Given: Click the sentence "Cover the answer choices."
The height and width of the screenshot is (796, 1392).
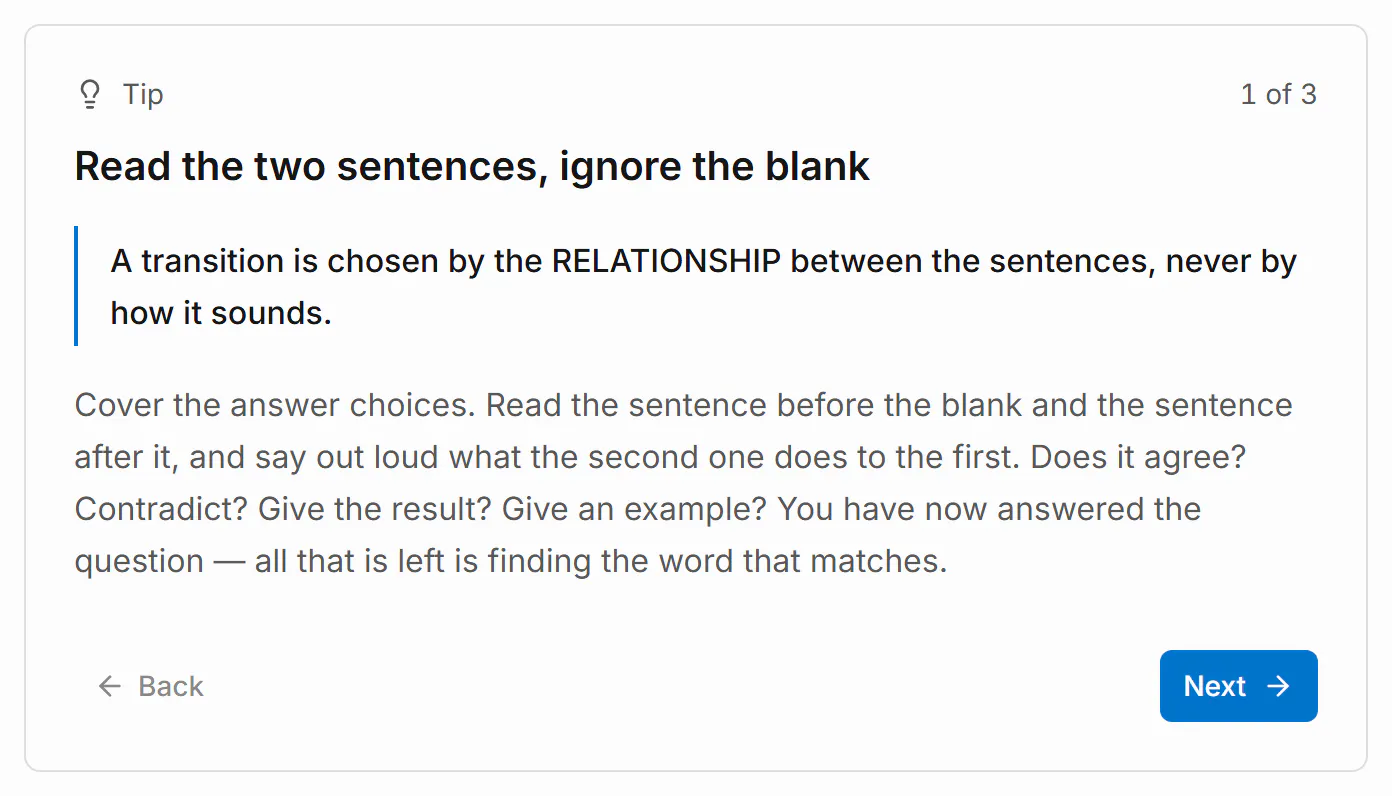Looking at the screenshot, I should click(276, 405).
